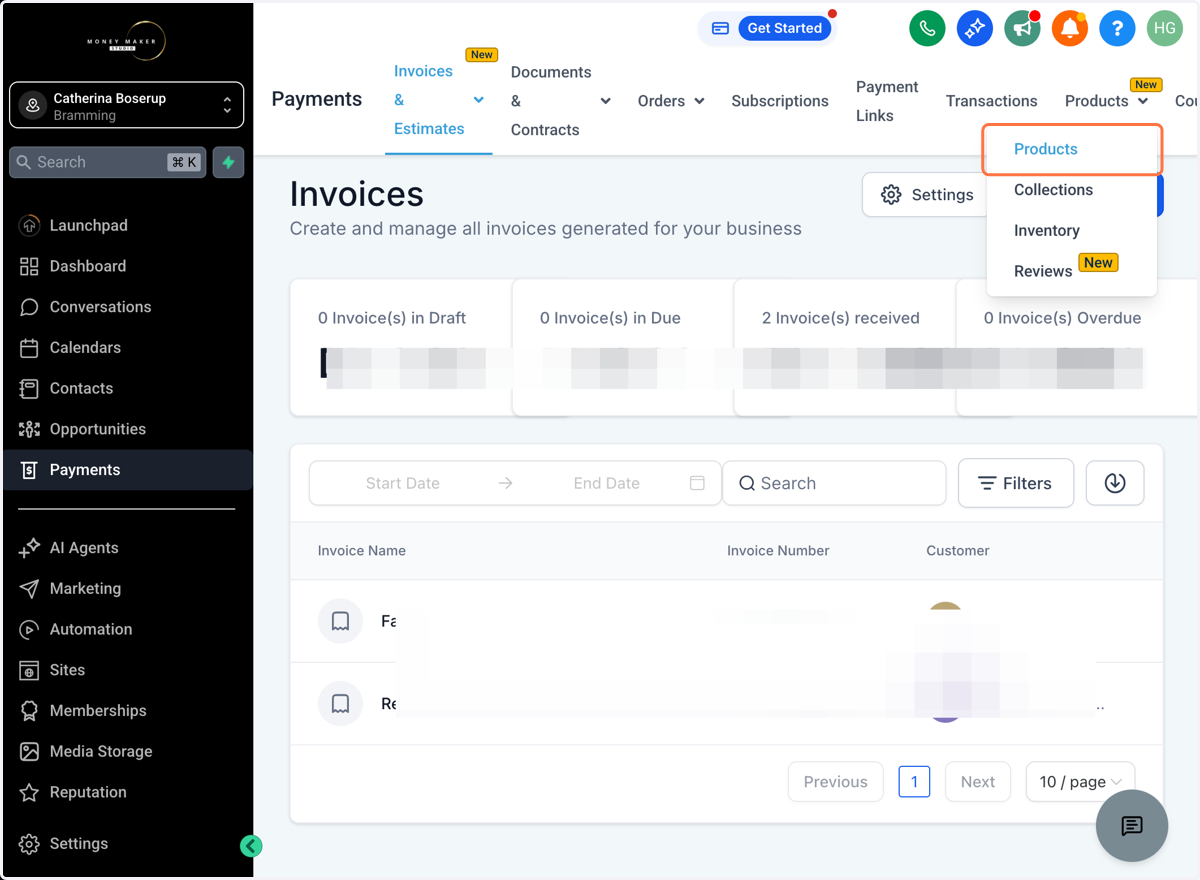Click the Reputation star icon
This screenshot has width=1200, height=880.
click(x=29, y=792)
